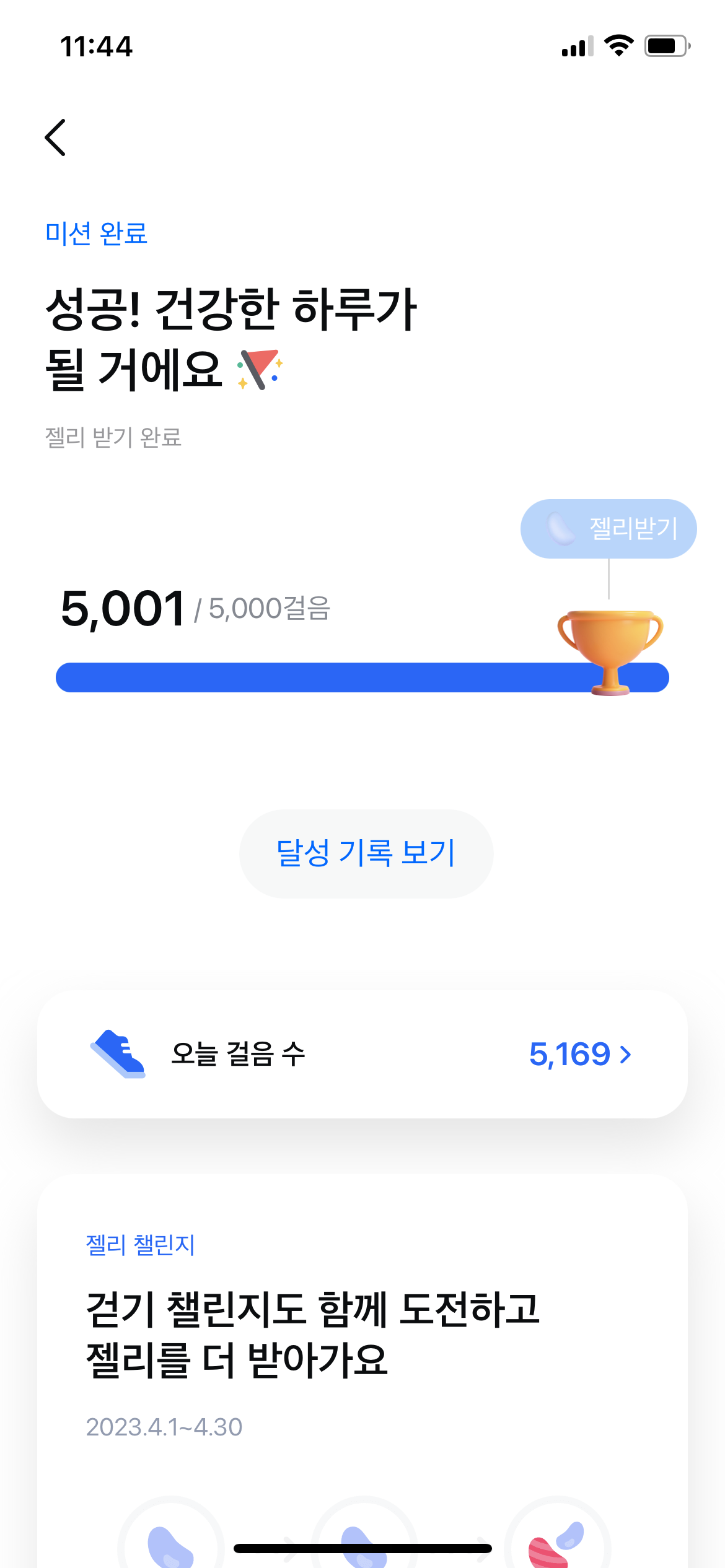Tap the 2023.4.1~4.30 date range
Viewport: 725px width, 1568px height.
pos(164,1427)
